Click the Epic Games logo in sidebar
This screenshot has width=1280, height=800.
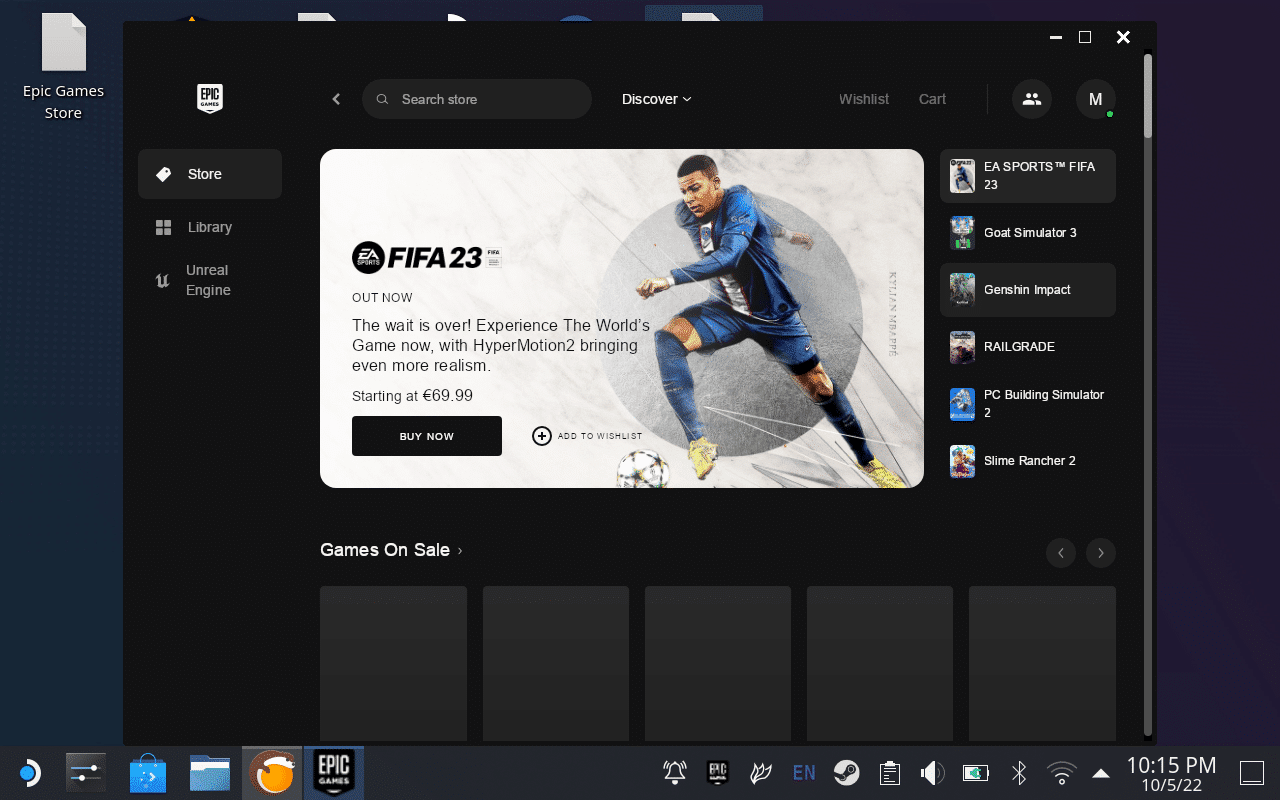pyautogui.click(x=209, y=99)
